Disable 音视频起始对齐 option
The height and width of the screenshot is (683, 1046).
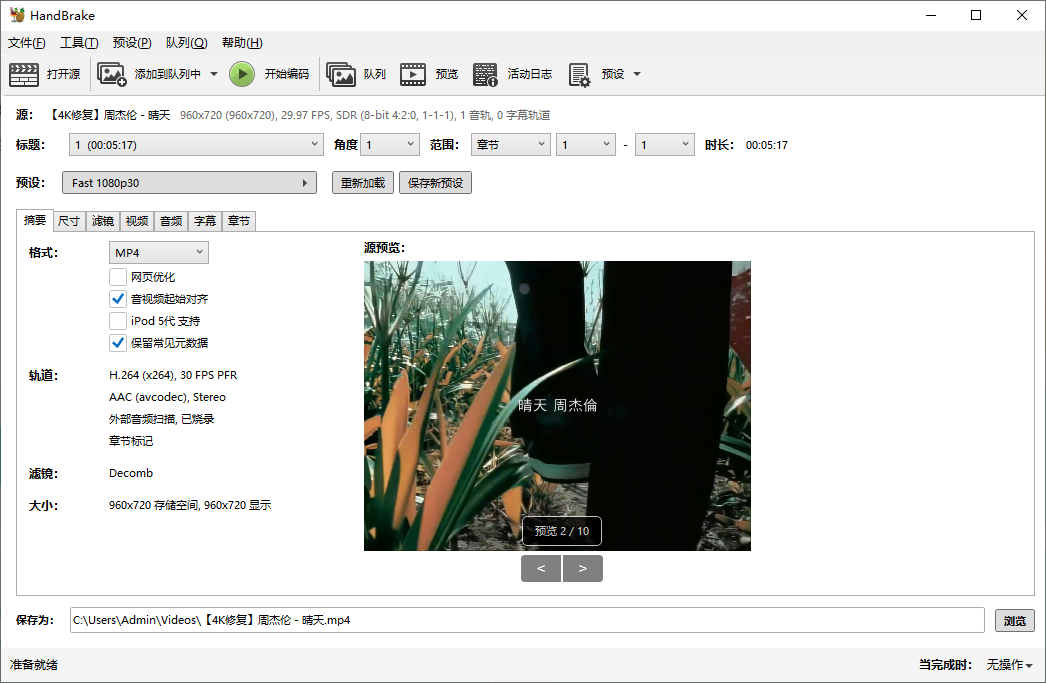point(118,299)
